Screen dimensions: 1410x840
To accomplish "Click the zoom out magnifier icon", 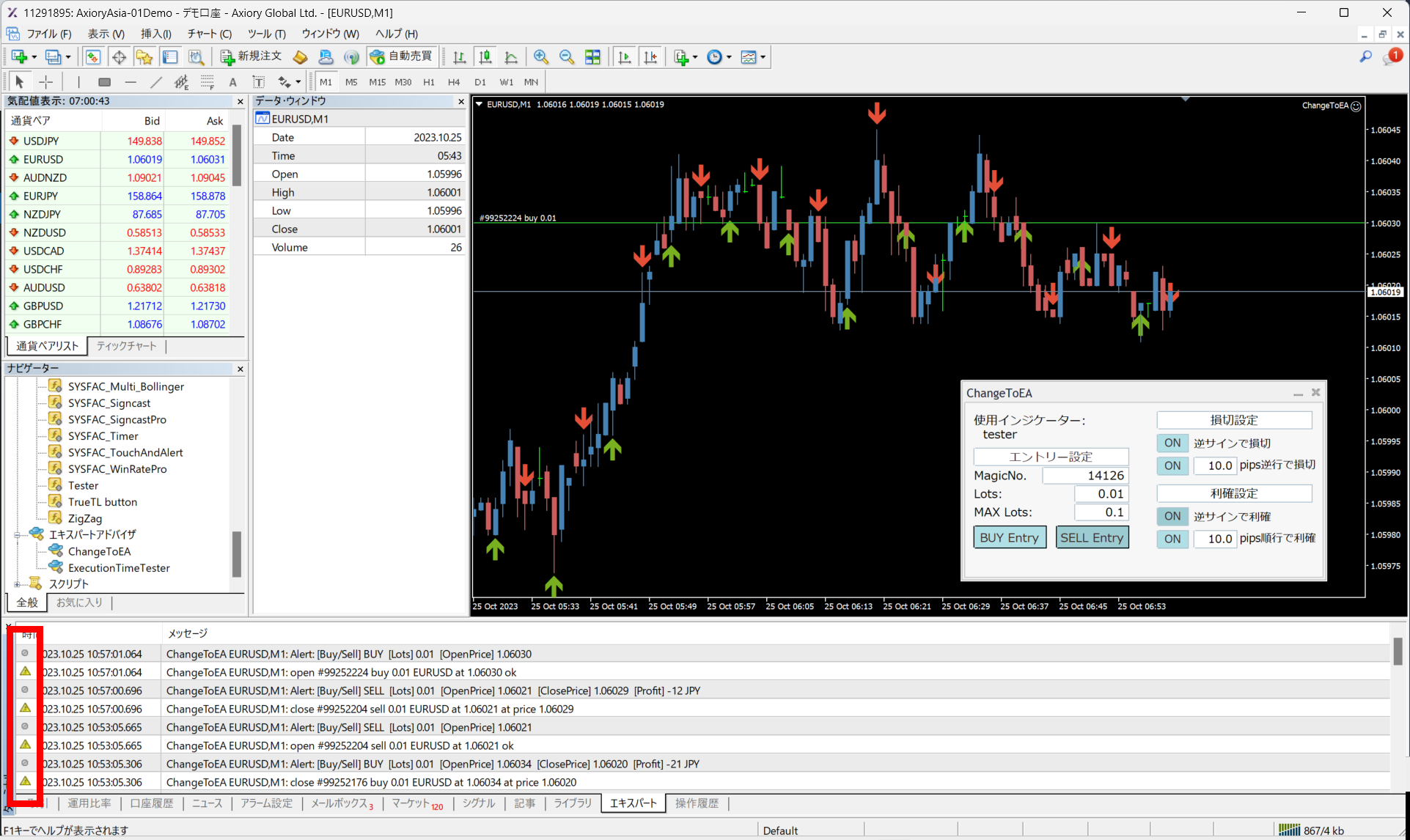I will point(566,57).
